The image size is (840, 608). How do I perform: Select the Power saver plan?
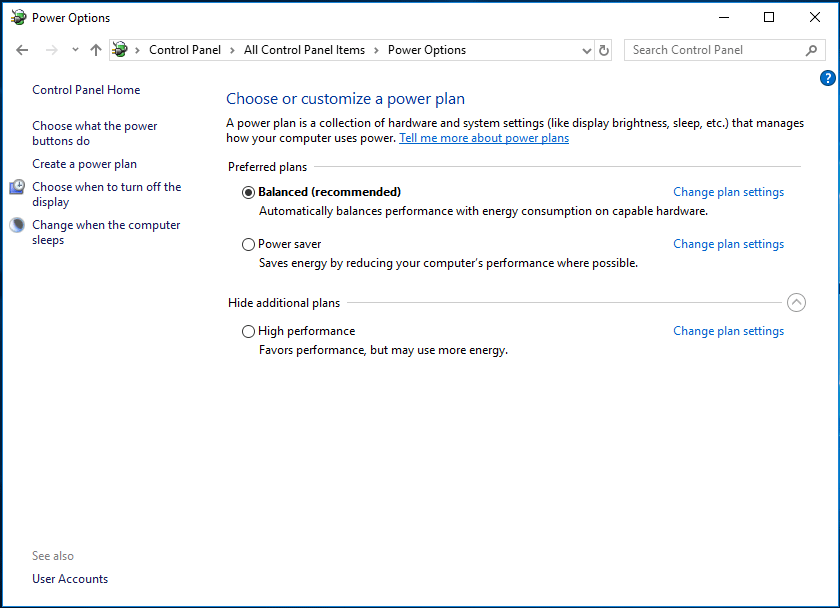point(247,243)
